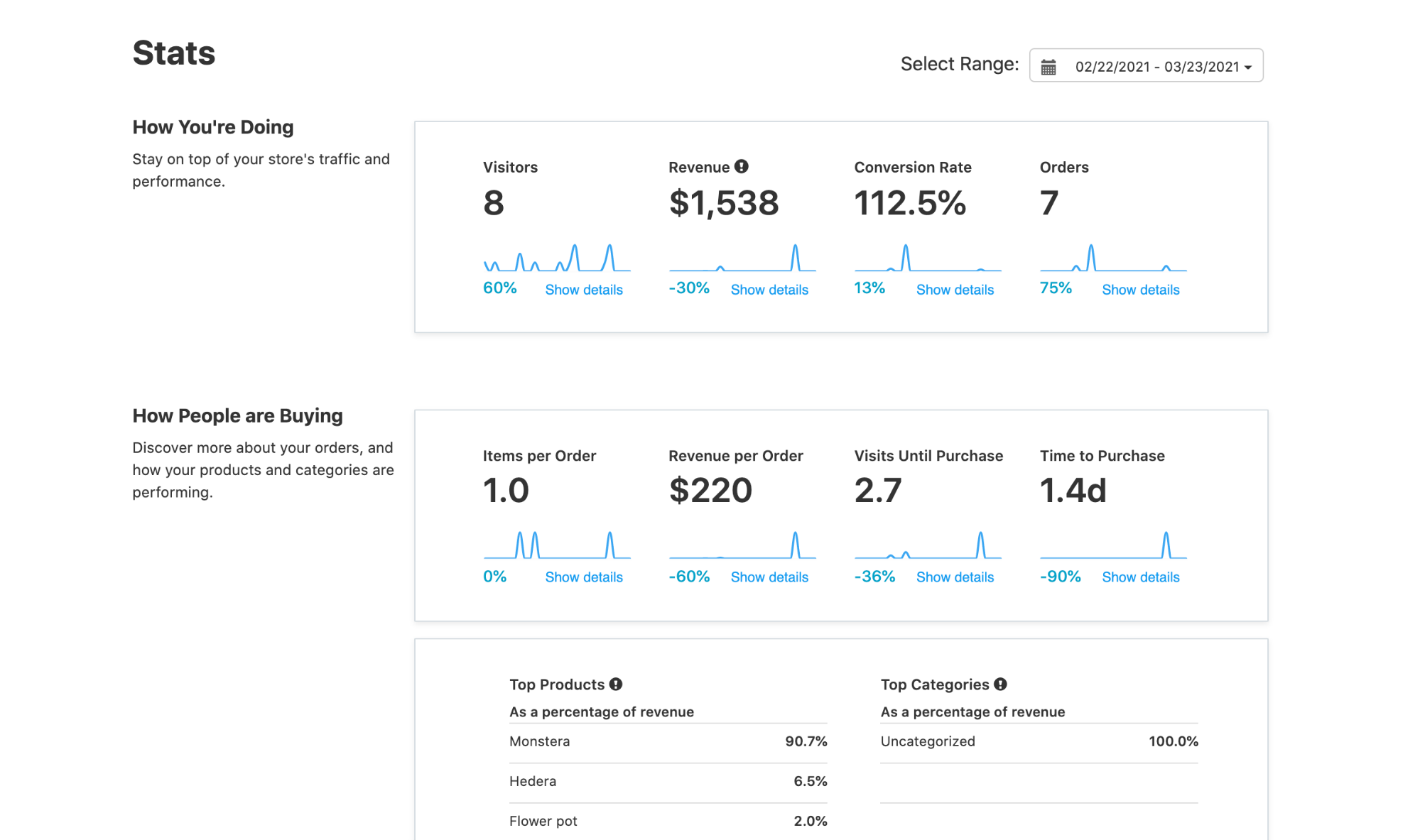Show details for Time to Purchase
Screen dimensions: 1420x840
tap(1139, 577)
